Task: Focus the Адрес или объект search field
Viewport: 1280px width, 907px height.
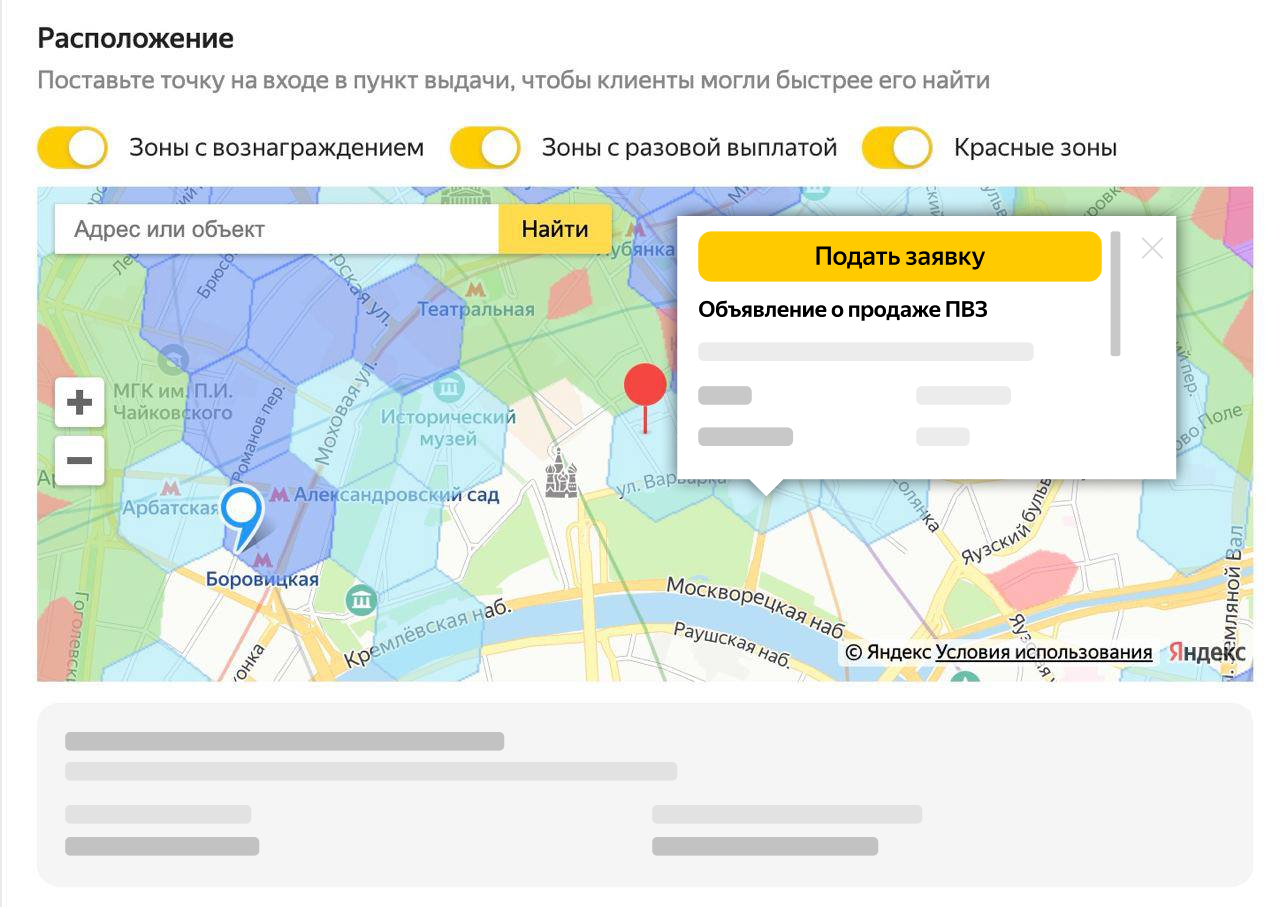Action: (277, 229)
